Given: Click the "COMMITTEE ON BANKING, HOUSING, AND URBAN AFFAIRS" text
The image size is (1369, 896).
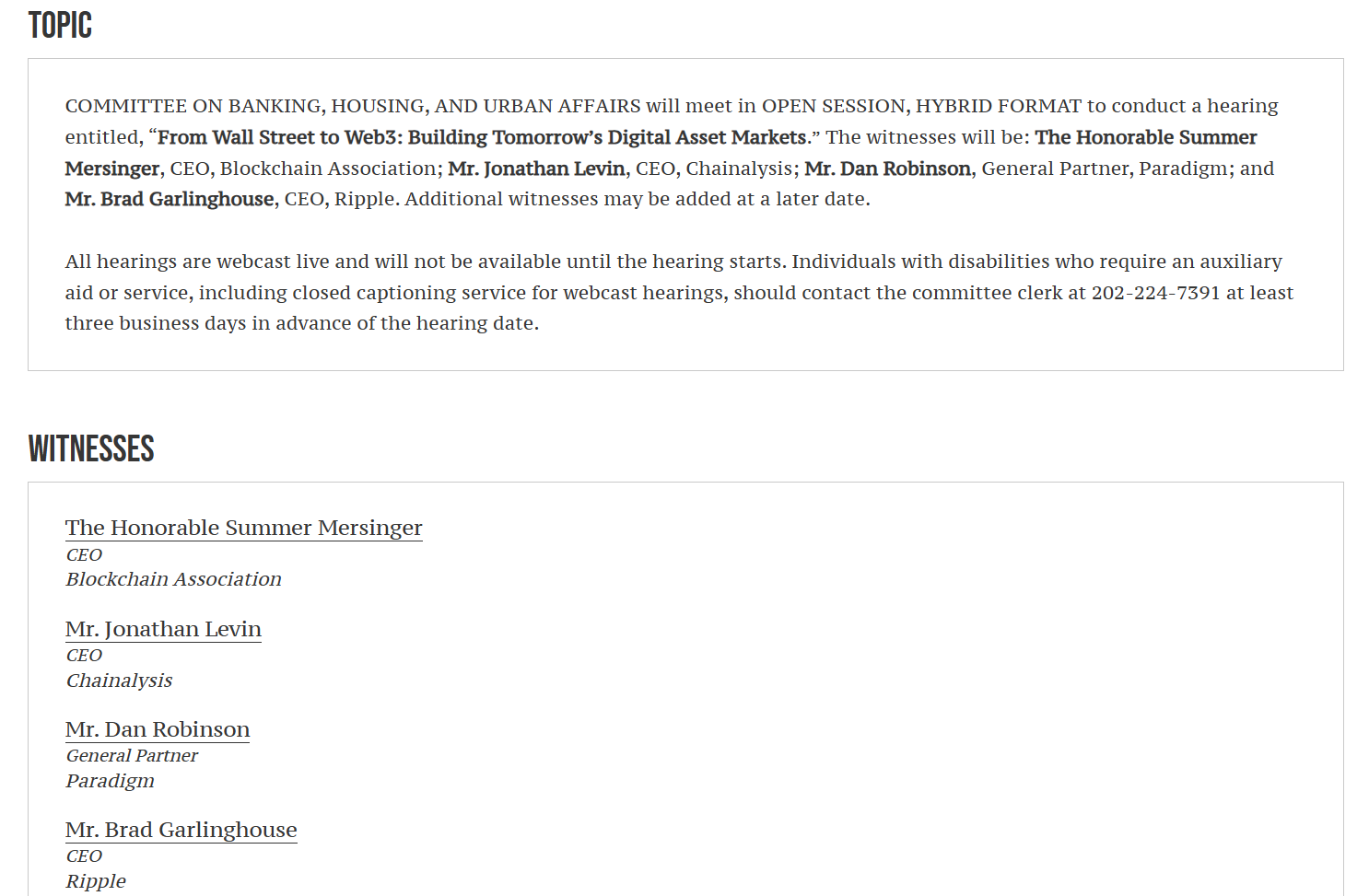Looking at the screenshot, I should [353, 106].
